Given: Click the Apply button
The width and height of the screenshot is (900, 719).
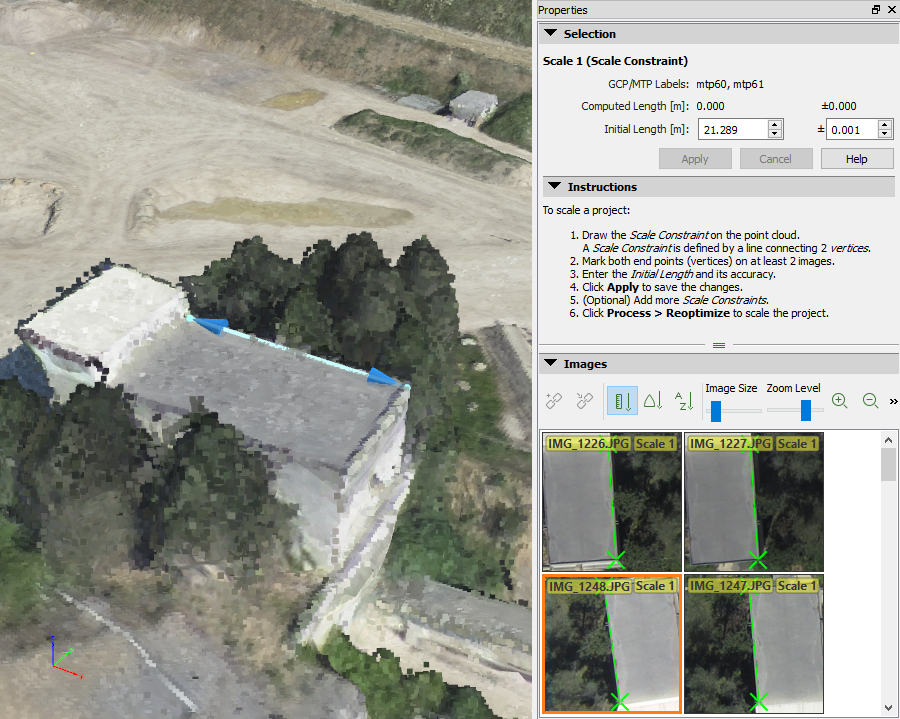Looking at the screenshot, I should 695,159.
